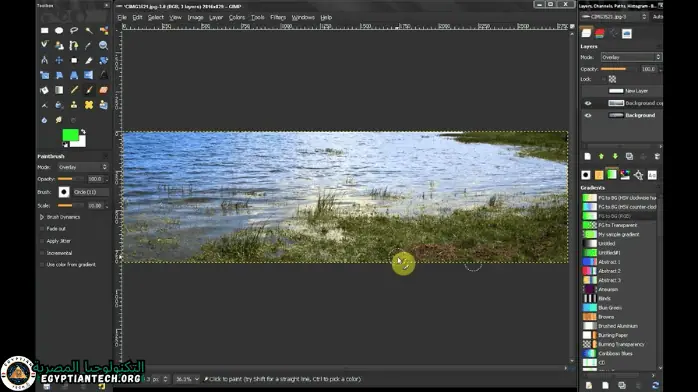The width and height of the screenshot is (698, 392).
Task: Open the Layer menu
Action: coord(216,17)
